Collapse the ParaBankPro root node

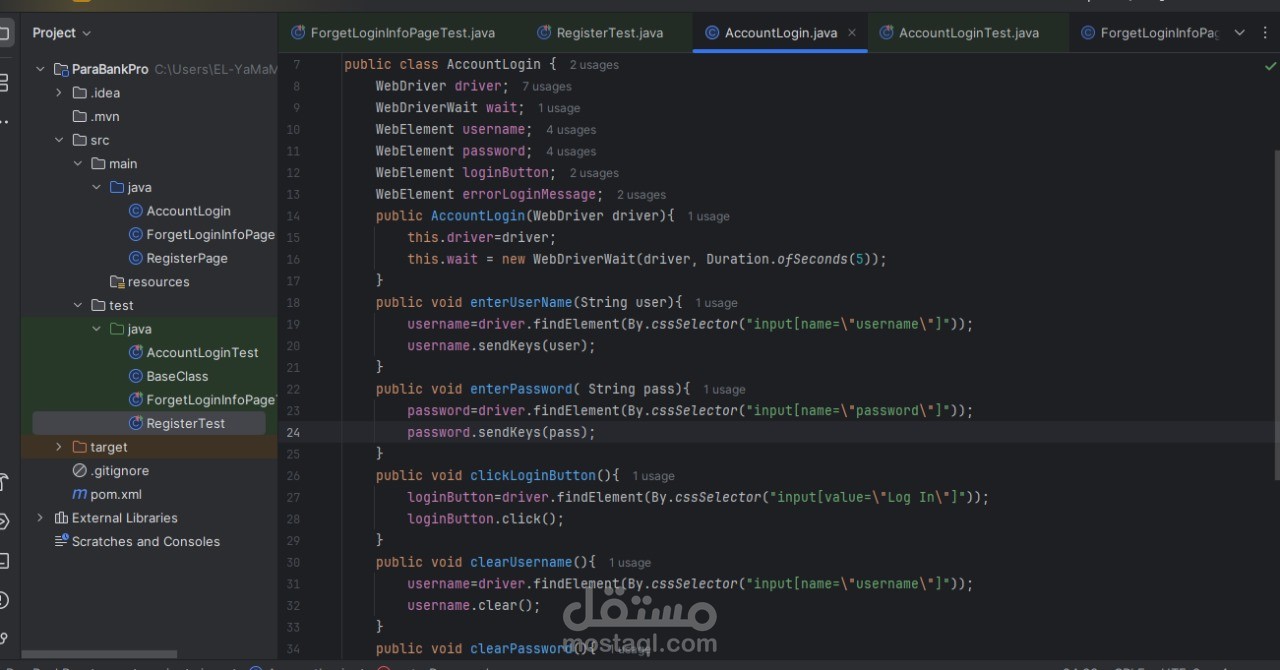pyautogui.click(x=41, y=69)
